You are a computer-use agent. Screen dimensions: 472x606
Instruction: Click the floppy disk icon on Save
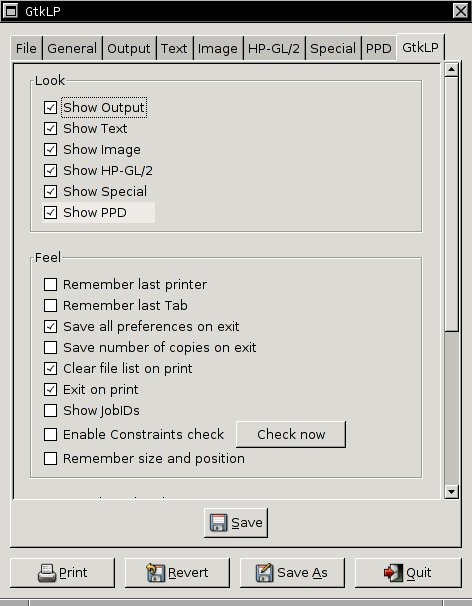click(218, 523)
